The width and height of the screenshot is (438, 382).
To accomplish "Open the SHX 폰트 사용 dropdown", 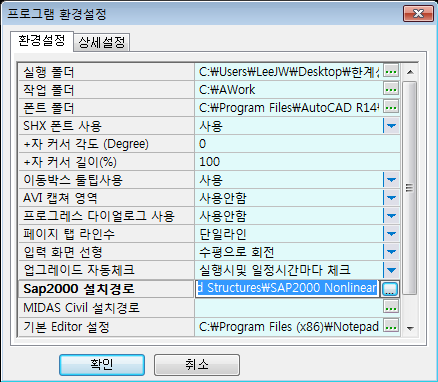I will pos(391,126).
